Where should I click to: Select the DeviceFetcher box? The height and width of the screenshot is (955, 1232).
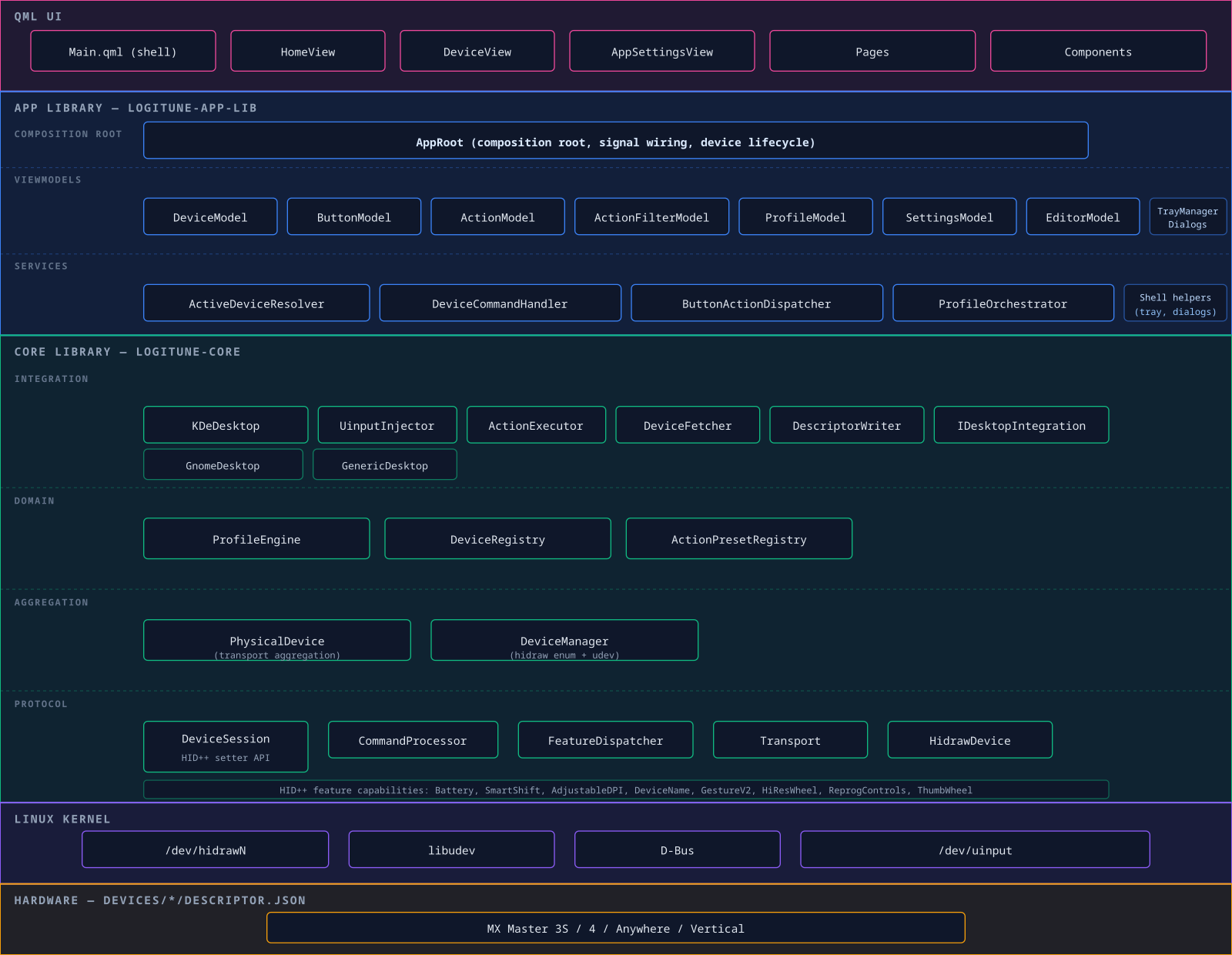[688, 425]
